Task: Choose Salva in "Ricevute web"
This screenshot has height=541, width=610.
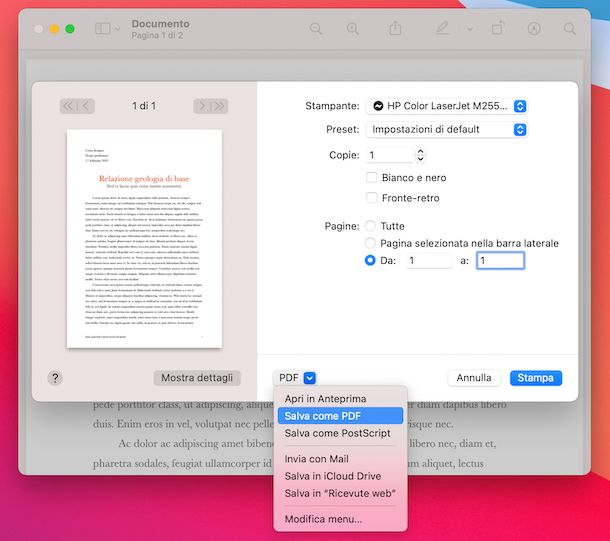Action: [340, 493]
